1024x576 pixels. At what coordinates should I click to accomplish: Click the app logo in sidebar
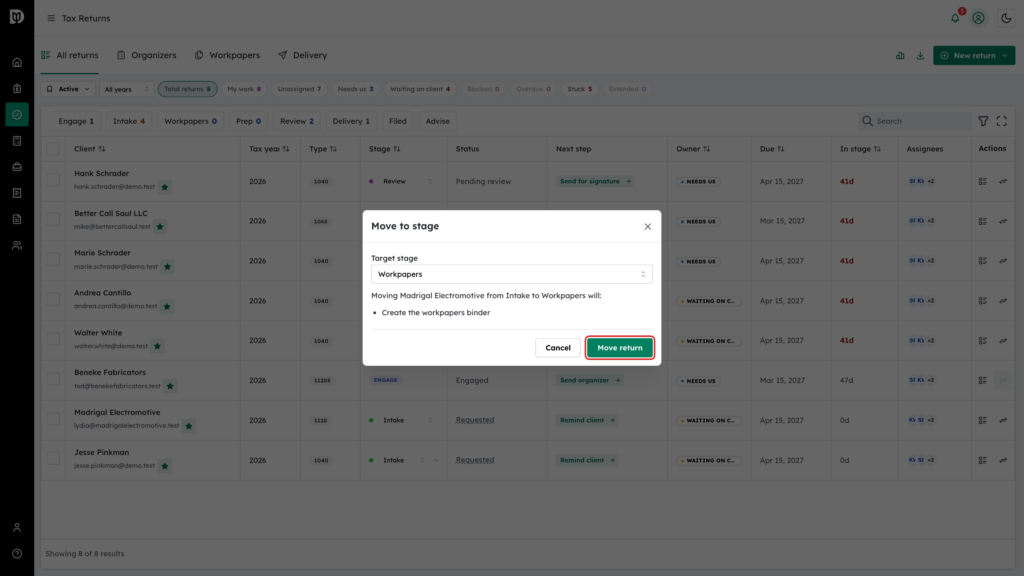tap(17, 17)
